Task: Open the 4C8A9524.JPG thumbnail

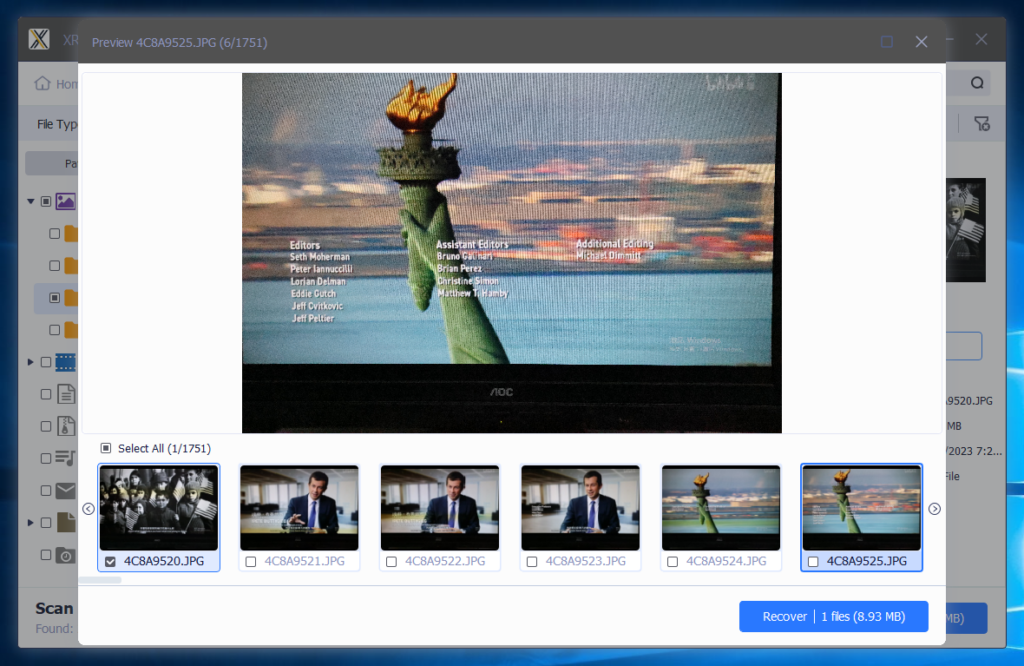Action: (721, 508)
